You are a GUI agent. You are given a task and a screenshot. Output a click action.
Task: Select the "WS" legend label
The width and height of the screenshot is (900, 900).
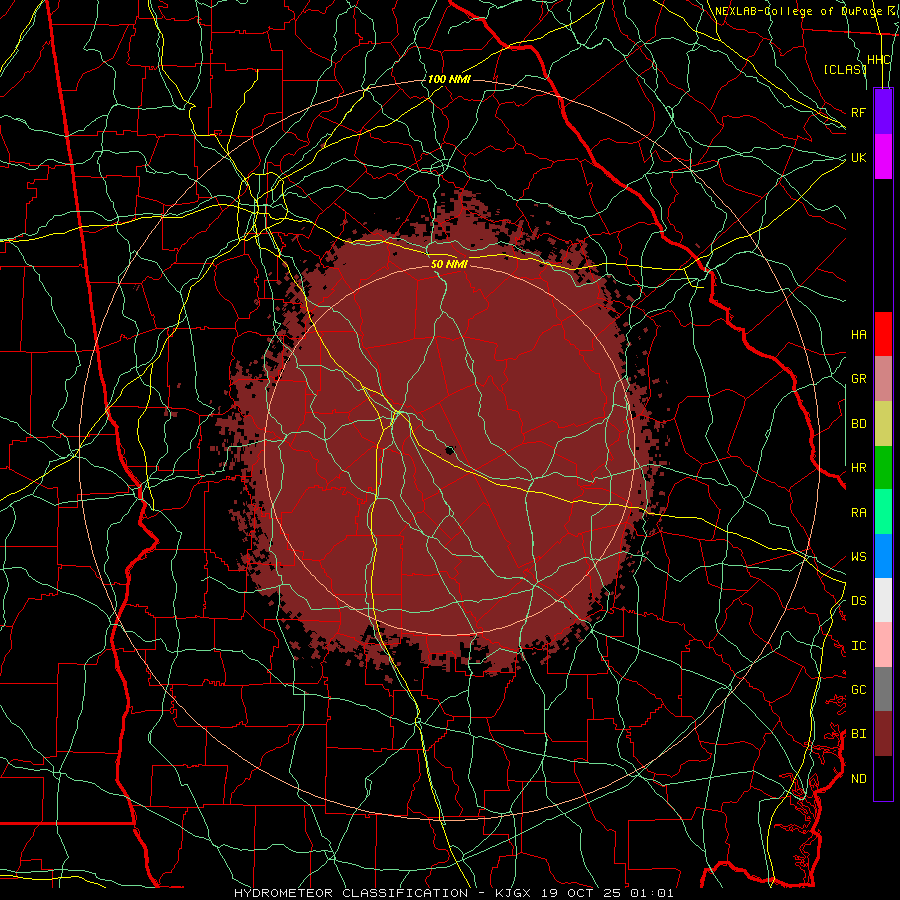858,557
